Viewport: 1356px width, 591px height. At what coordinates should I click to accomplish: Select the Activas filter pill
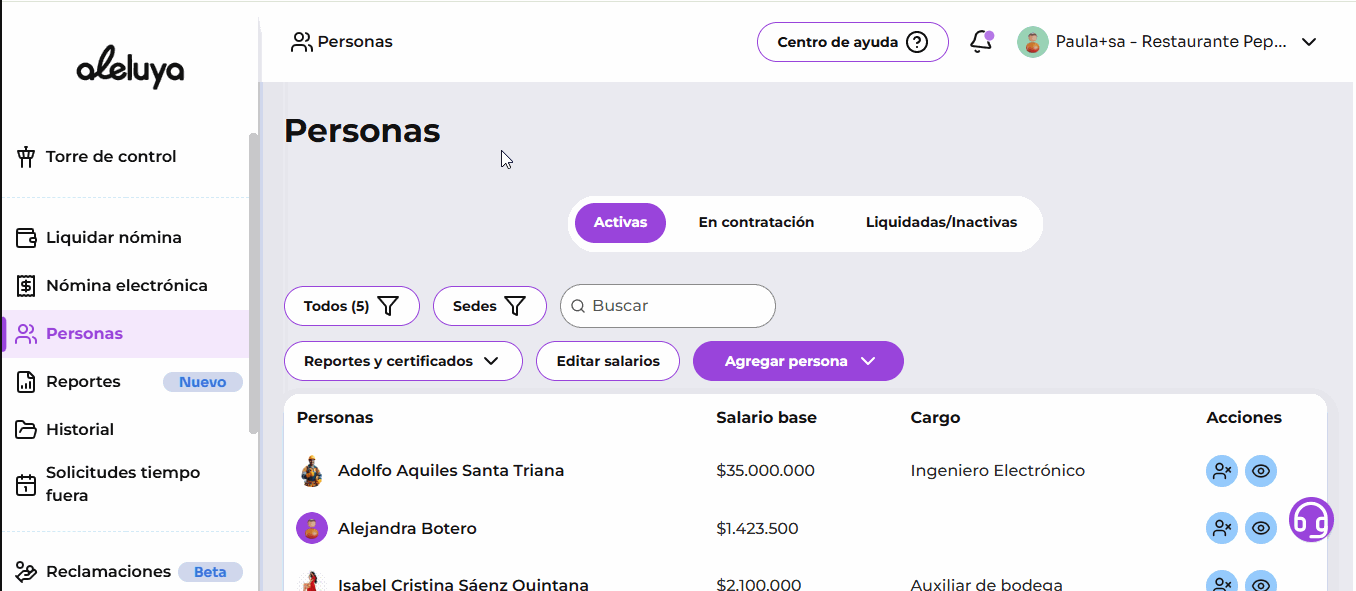(x=620, y=222)
